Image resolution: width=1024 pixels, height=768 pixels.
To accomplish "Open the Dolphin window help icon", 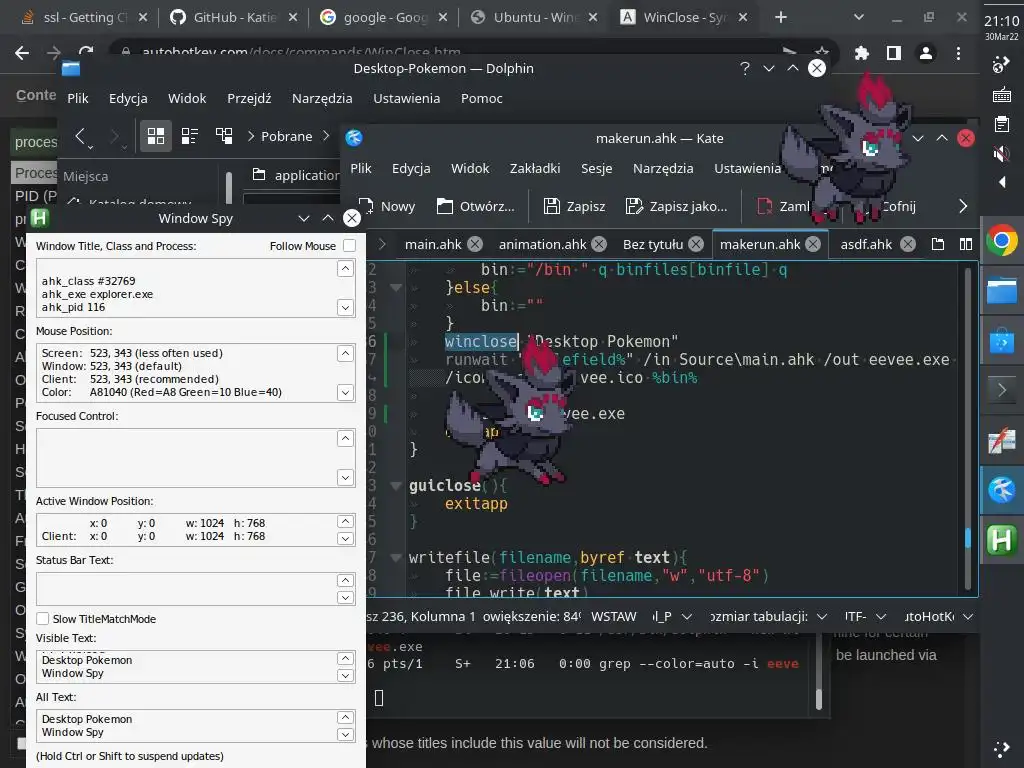I will tap(744, 68).
